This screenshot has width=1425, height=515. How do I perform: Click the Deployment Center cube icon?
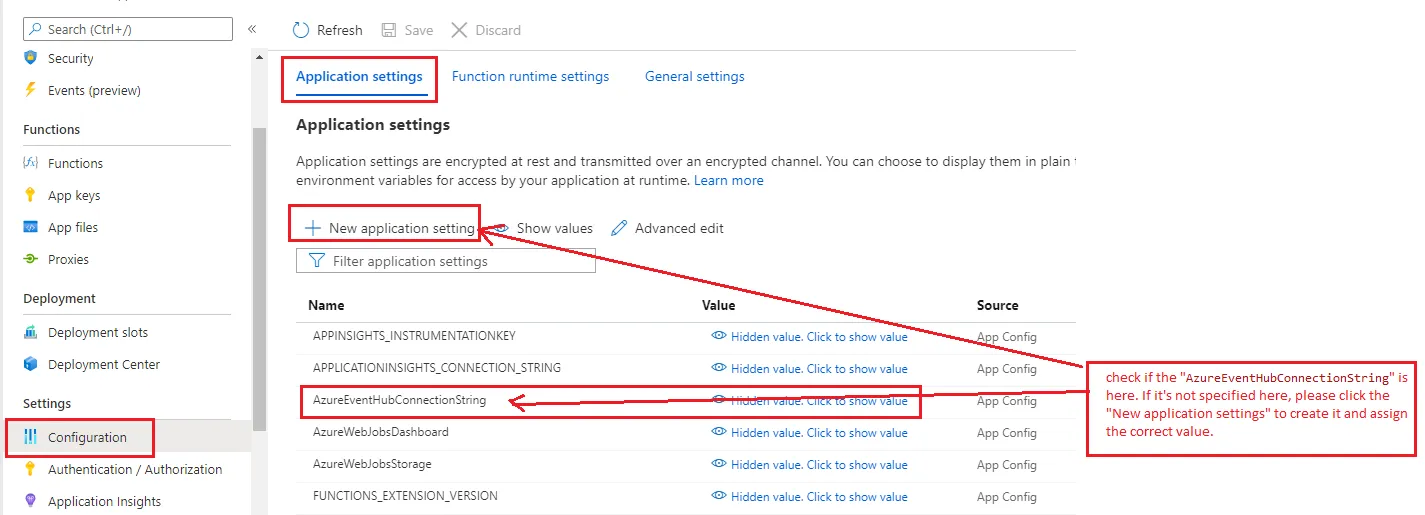(x=30, y=365)
